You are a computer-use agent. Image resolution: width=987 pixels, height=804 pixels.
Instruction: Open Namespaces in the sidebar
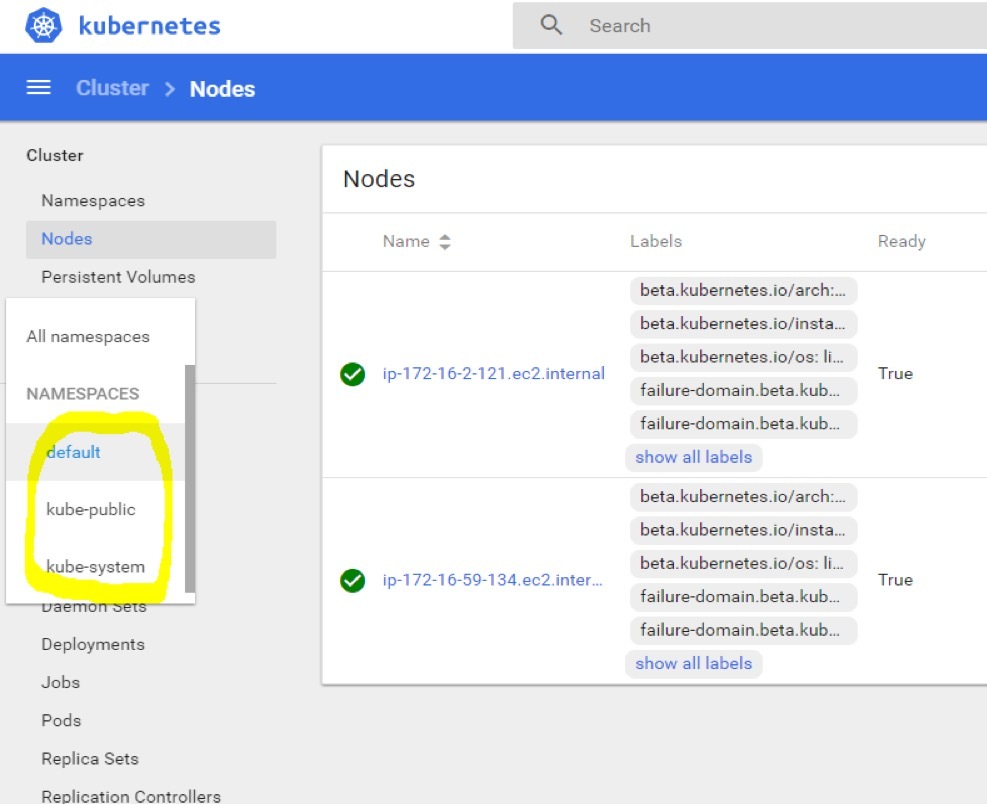coord(93,201)
